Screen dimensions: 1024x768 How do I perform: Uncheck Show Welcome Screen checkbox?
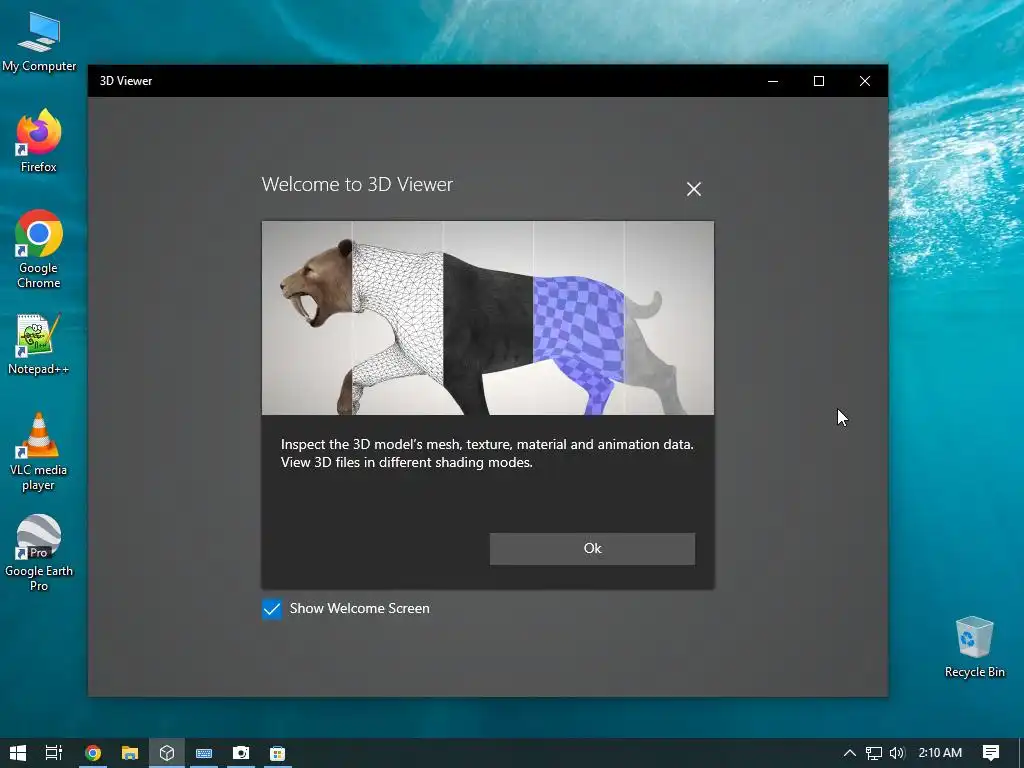point(272,609)
